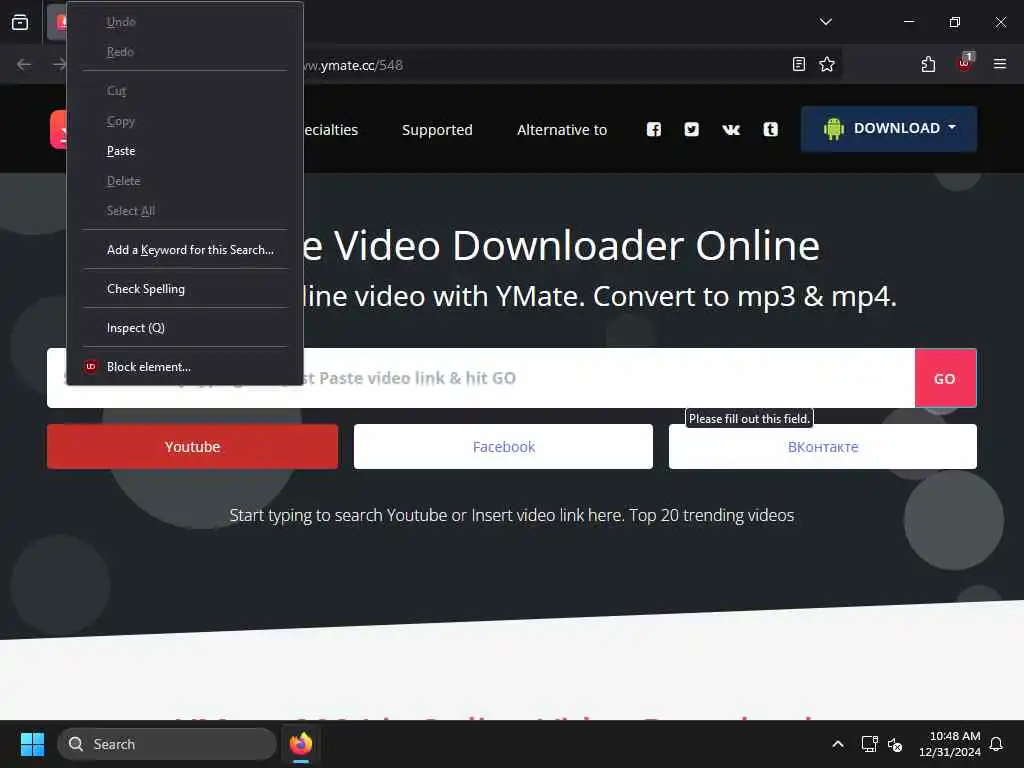The width and height of the screenshot is (1024, 768).
Task: Show hidden system tray icons
Action: [x=838, y=744]
